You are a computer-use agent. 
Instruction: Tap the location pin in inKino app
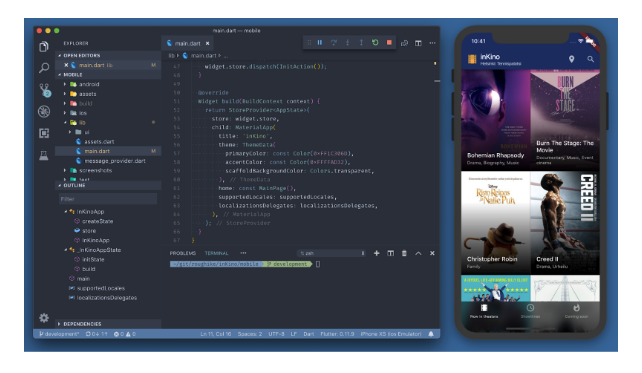(x=572, y=59)
